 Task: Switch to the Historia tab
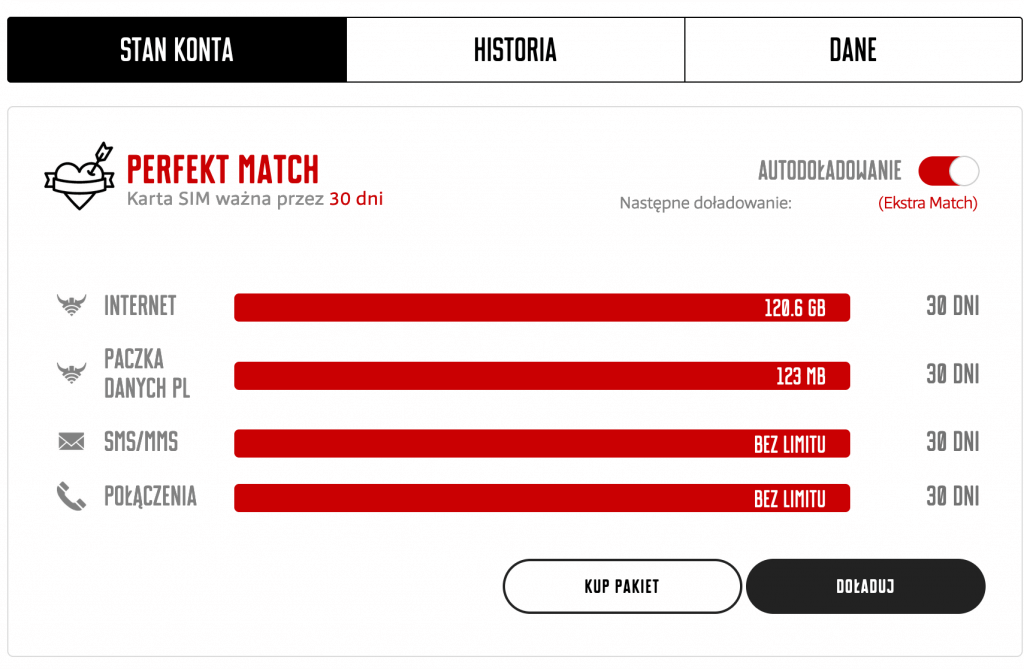(515, 50)
